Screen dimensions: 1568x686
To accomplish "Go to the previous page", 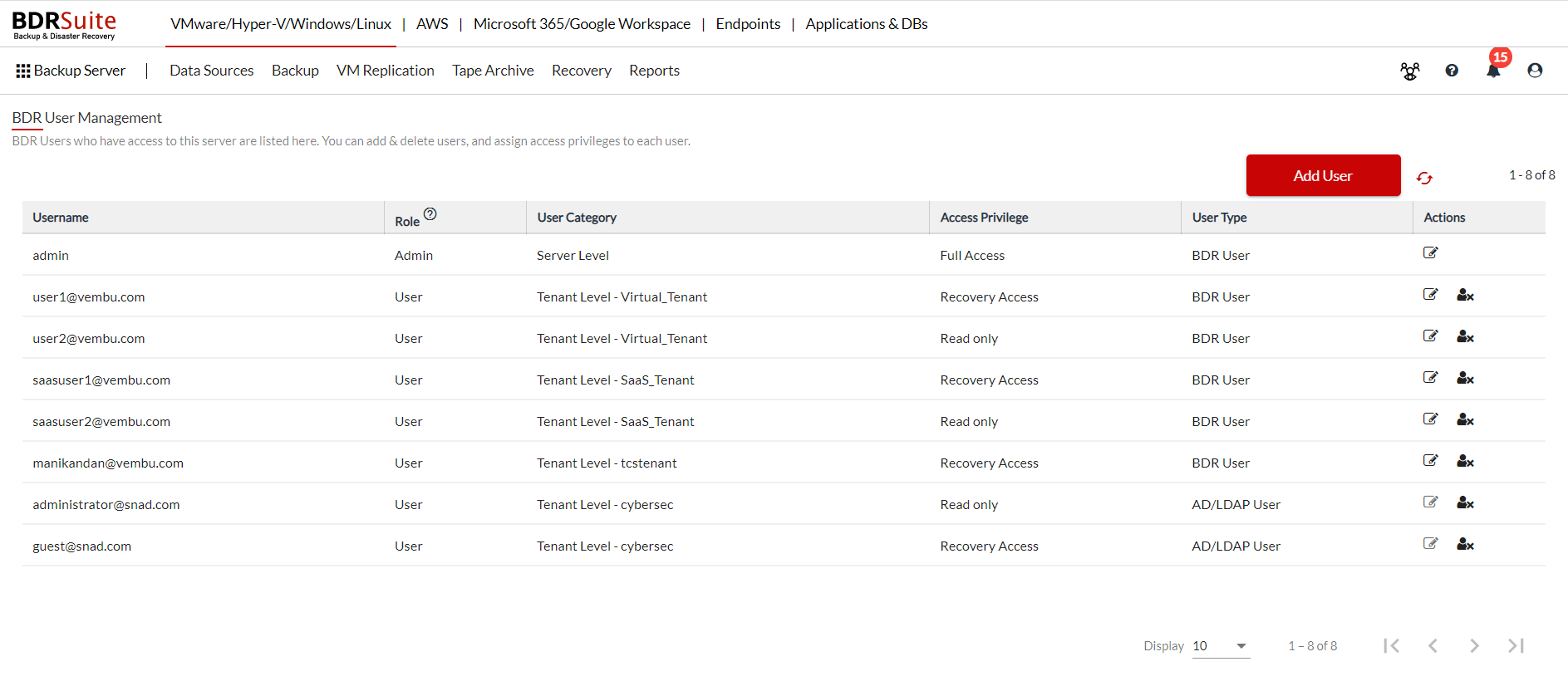I will click(1433, 645).
